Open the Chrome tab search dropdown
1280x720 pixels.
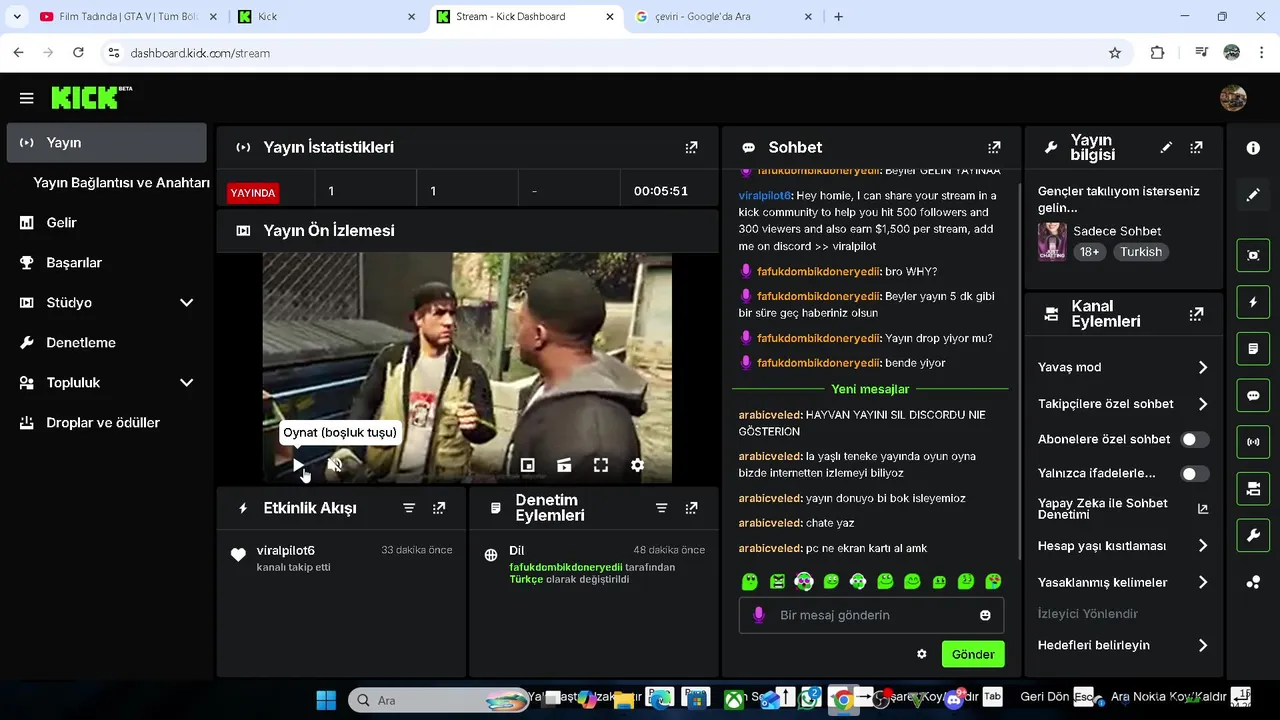[x=16, y=16]
